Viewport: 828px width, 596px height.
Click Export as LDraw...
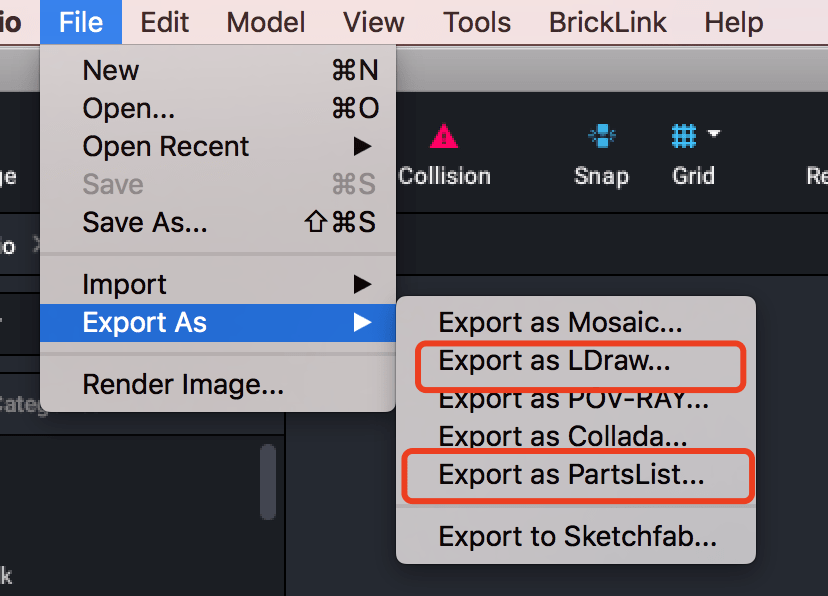(x=554, y=362)
